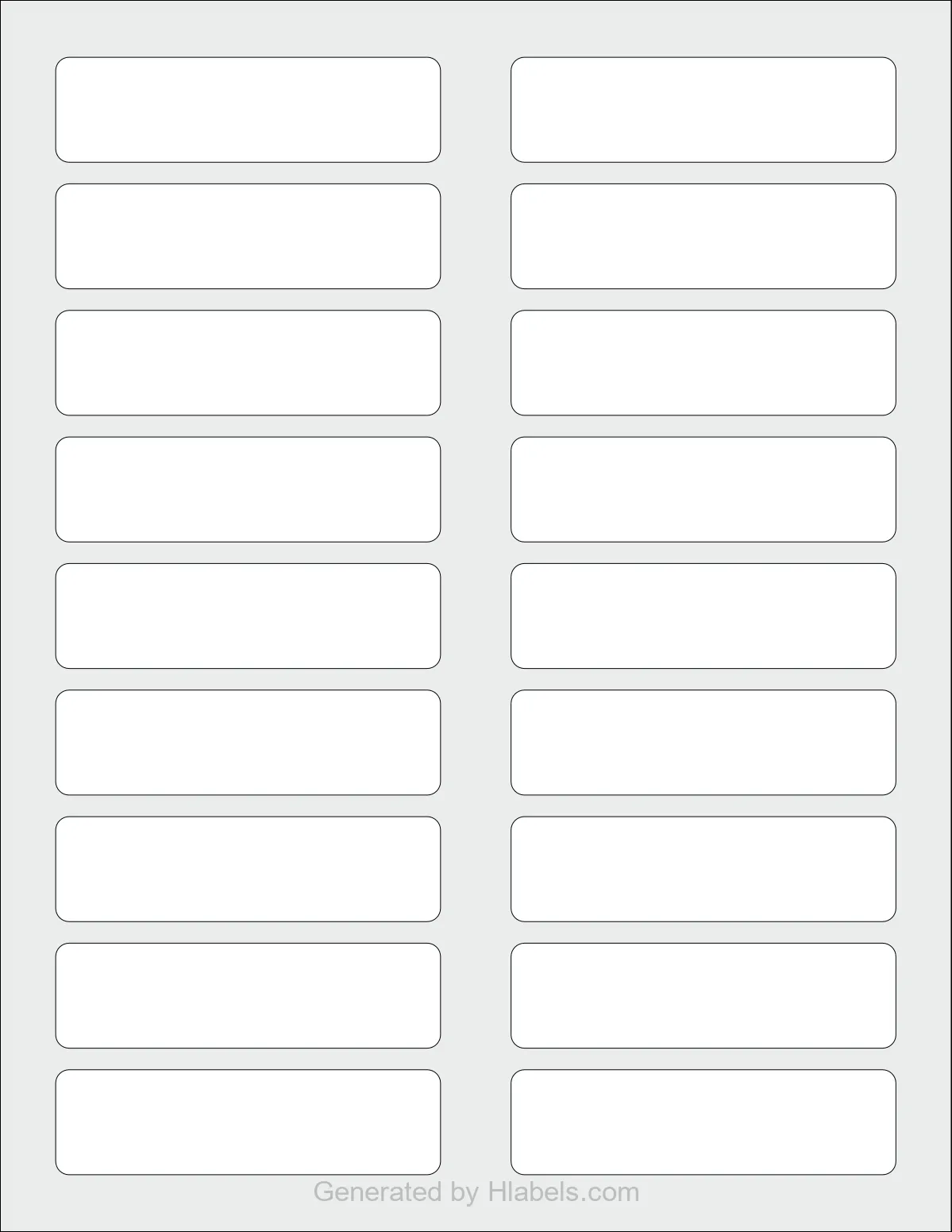Select the left label in row three
The height and width of the screenshot is (1232, 952).
(x=248, y=363)
